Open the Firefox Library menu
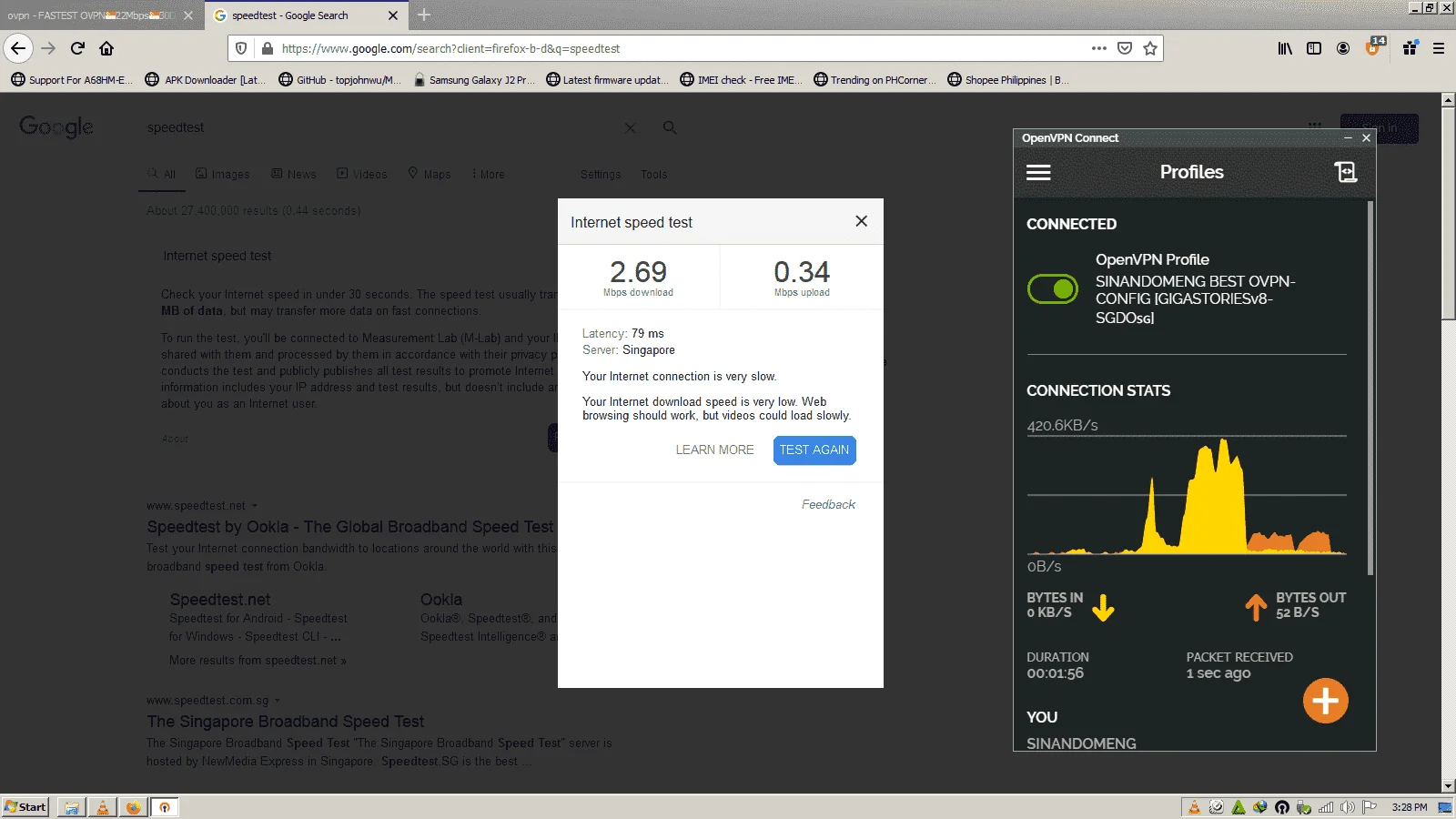The image size is (1456, 819). click(x=1285, y=48)
